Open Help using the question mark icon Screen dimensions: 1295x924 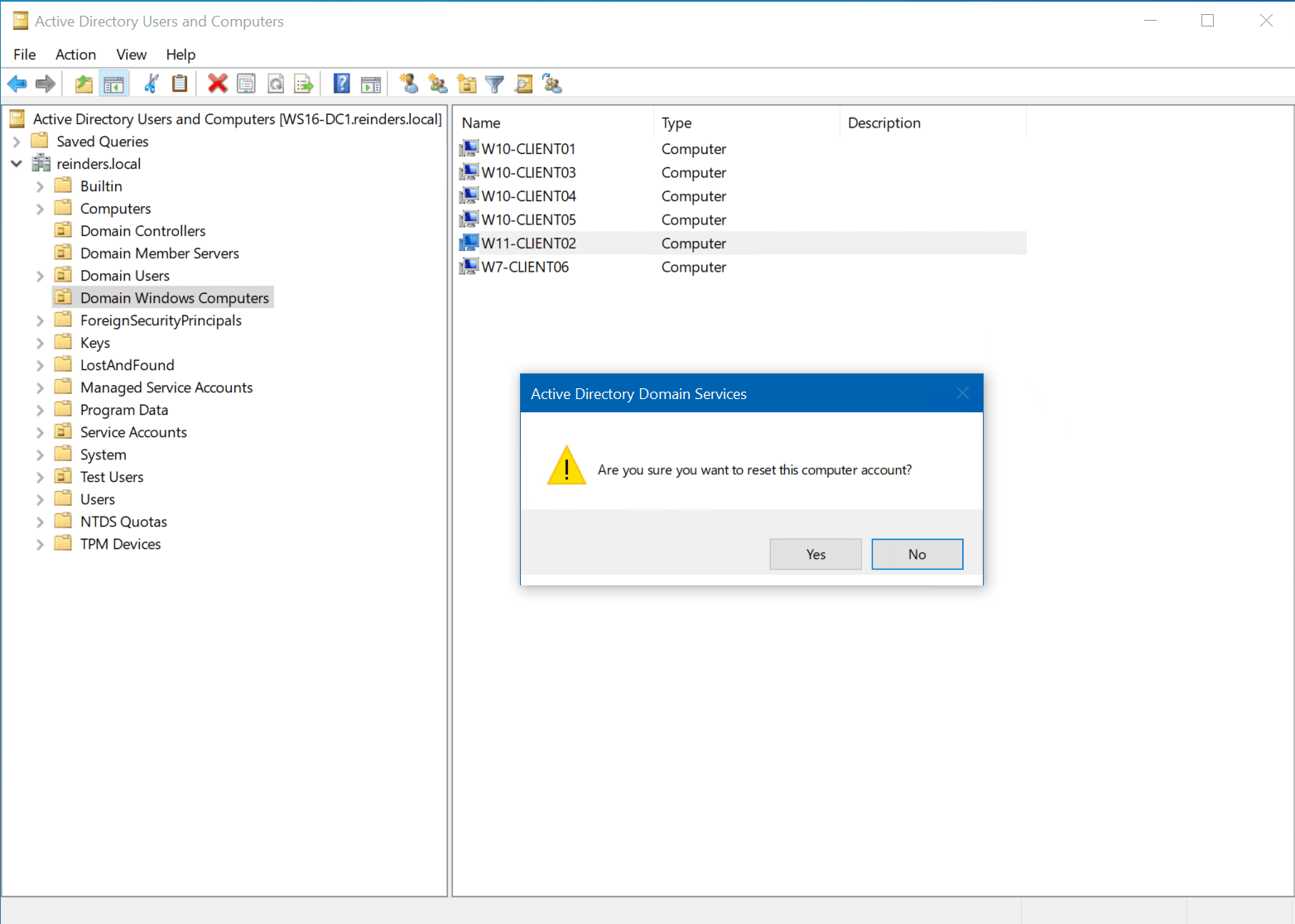[x=341, y=83]
